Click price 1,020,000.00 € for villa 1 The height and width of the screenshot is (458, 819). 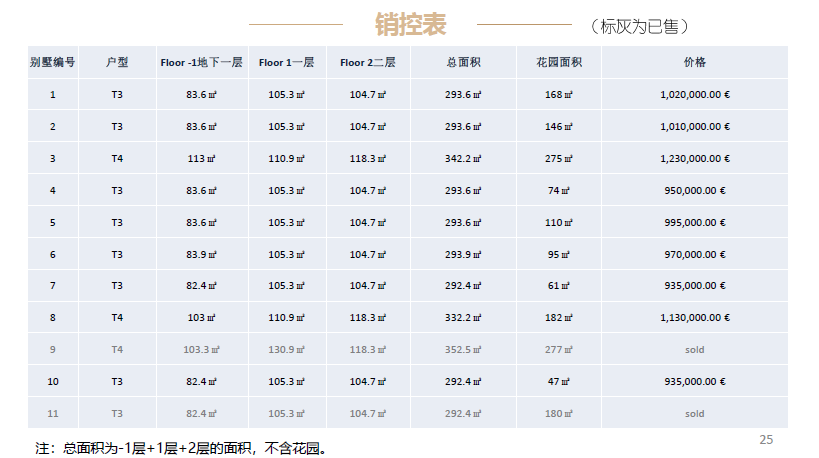tap(695, 95)
